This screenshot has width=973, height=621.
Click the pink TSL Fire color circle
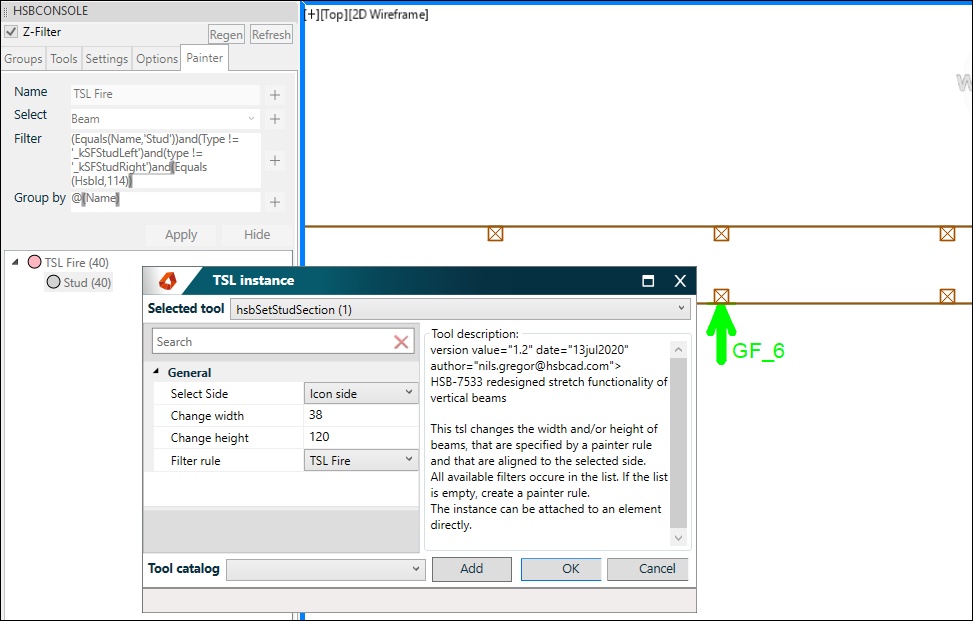coord(34,262)
